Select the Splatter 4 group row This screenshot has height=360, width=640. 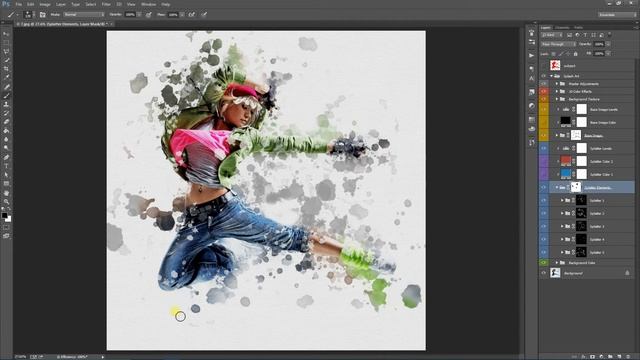tap(591, 239)
